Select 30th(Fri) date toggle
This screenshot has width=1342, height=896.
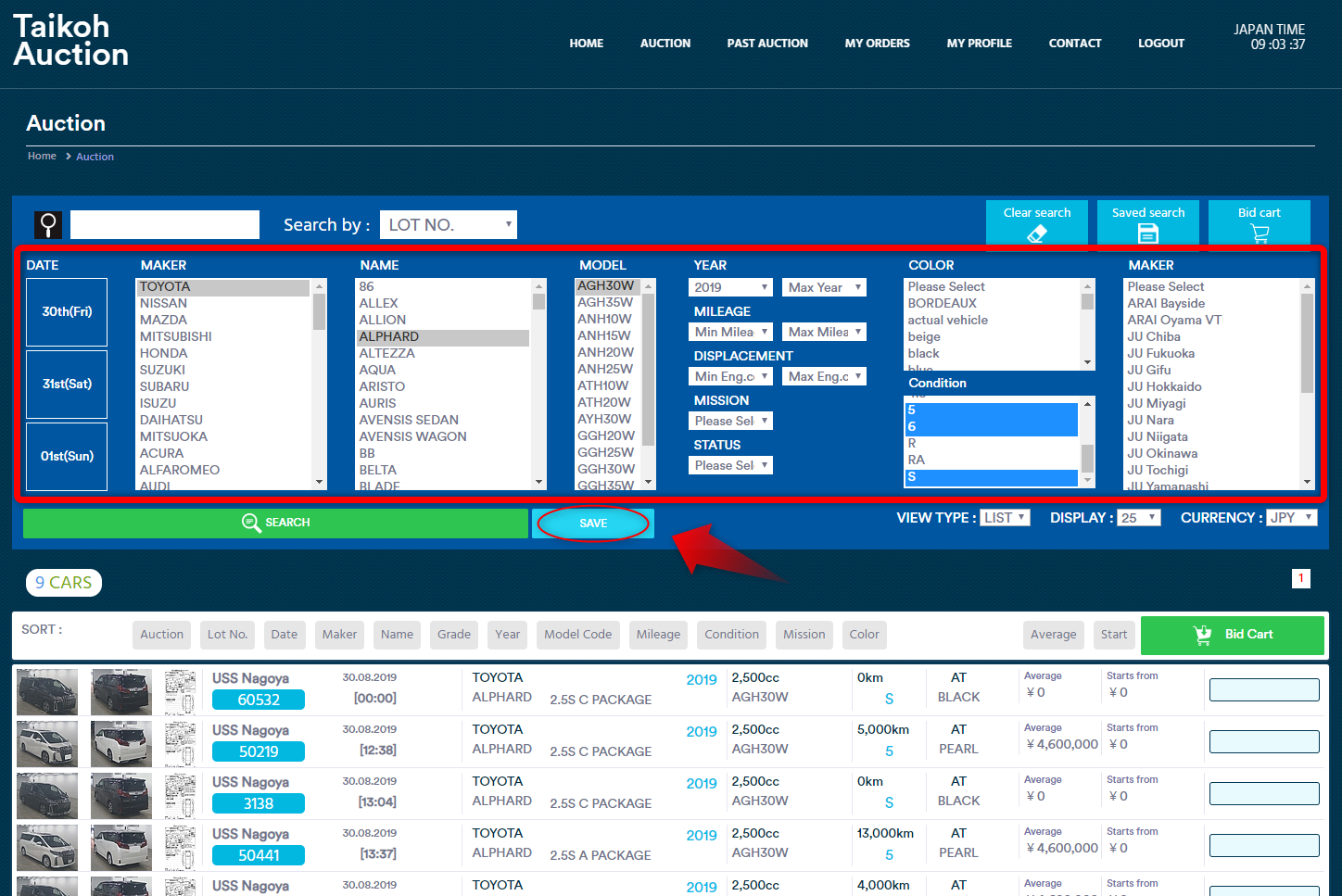click(x=67, y=312)
